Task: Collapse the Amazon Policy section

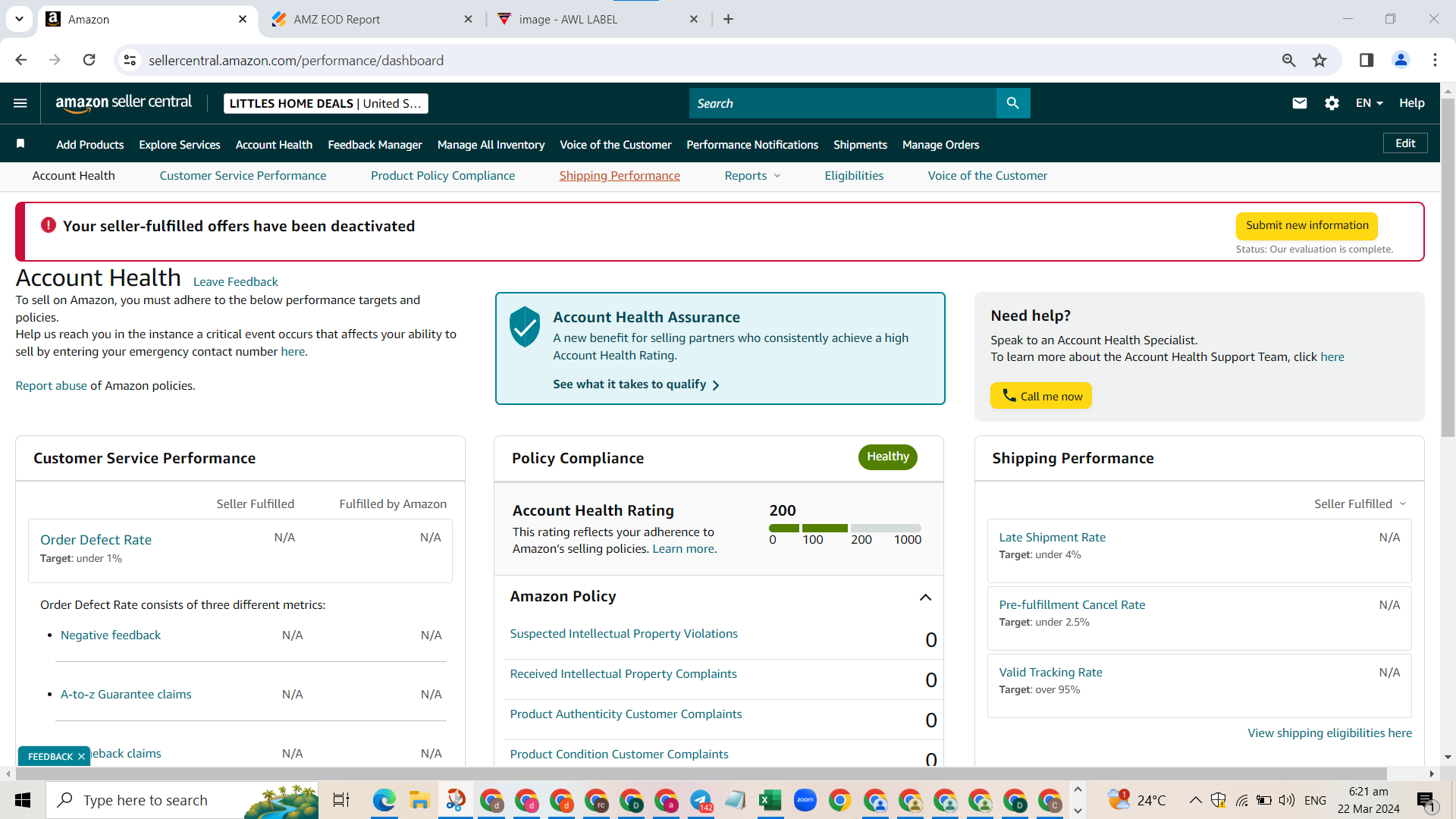Action: pos(925,598)
